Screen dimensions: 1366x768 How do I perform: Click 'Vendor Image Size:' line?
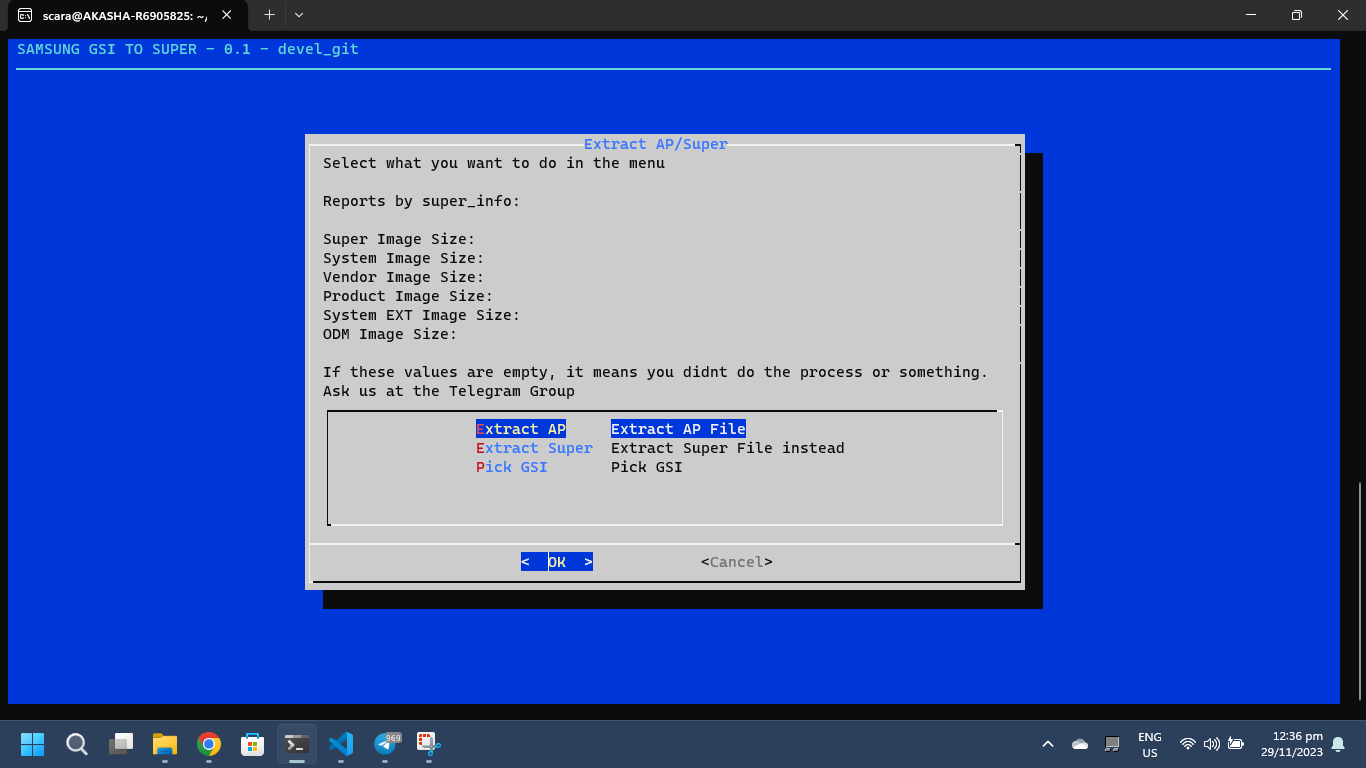click(x=404, y=277)
